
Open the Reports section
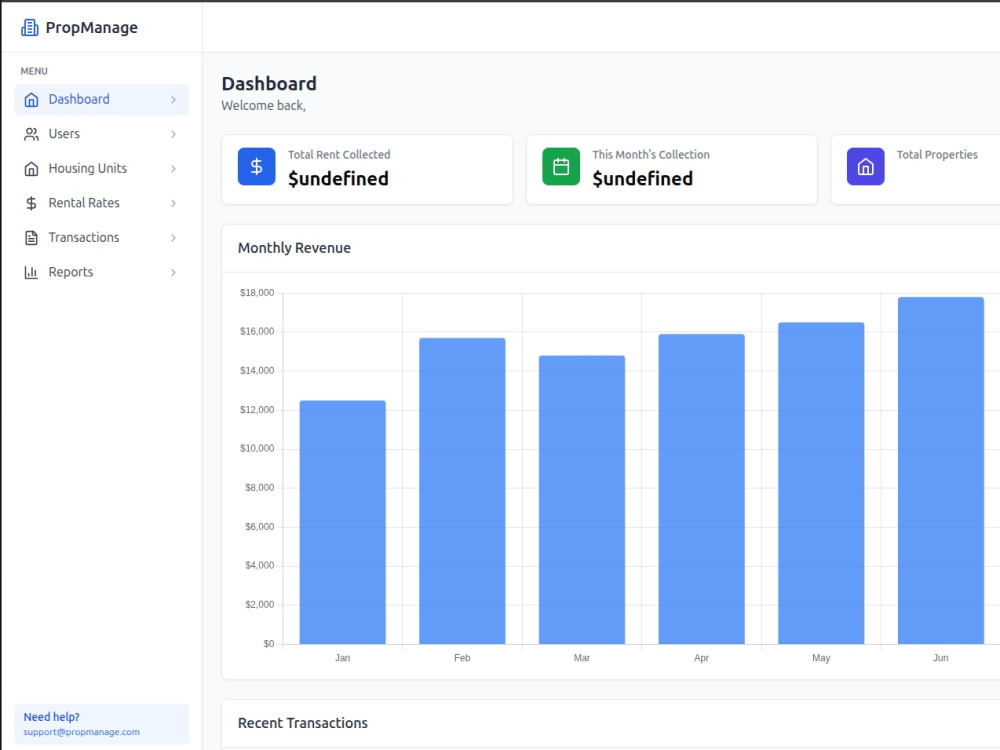pos(101,272)
